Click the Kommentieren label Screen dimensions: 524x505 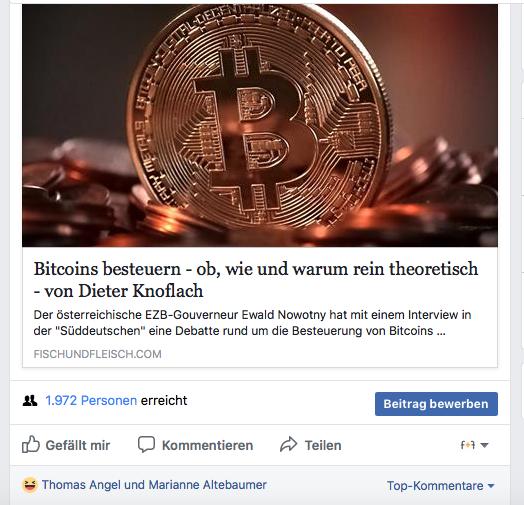(208, 446)
